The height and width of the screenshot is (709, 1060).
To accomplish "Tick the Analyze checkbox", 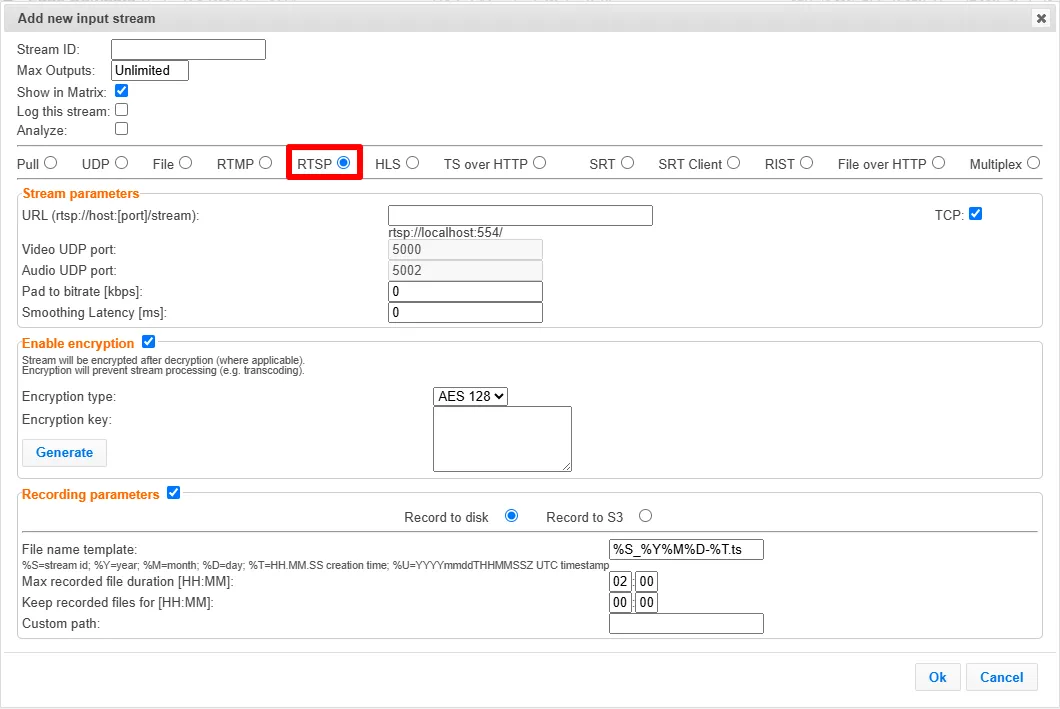I will click(x=122, y=128).
